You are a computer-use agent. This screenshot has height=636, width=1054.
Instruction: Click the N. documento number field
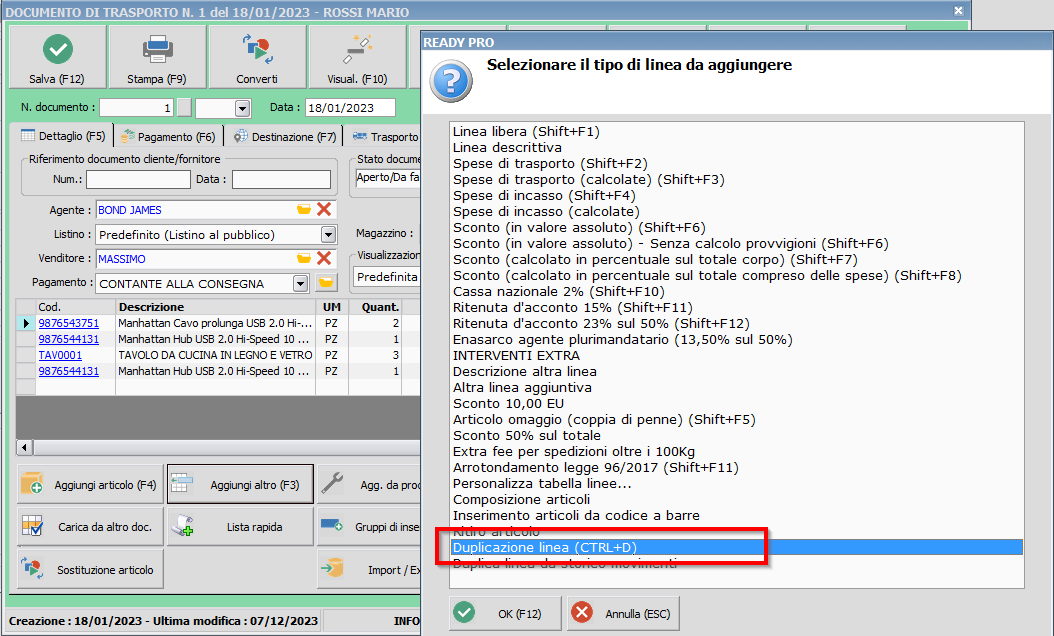coord(136,108)
